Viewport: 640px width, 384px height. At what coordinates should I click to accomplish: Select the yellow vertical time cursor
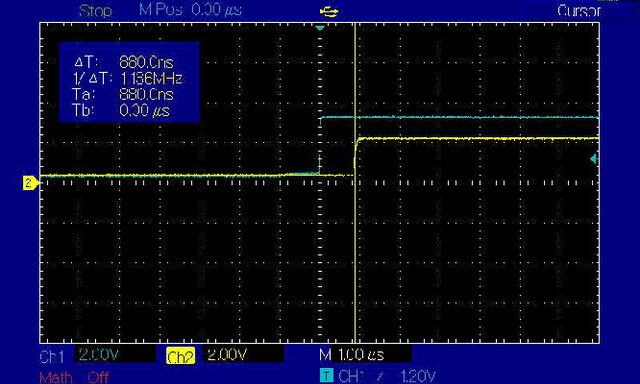tap(355, 183)
